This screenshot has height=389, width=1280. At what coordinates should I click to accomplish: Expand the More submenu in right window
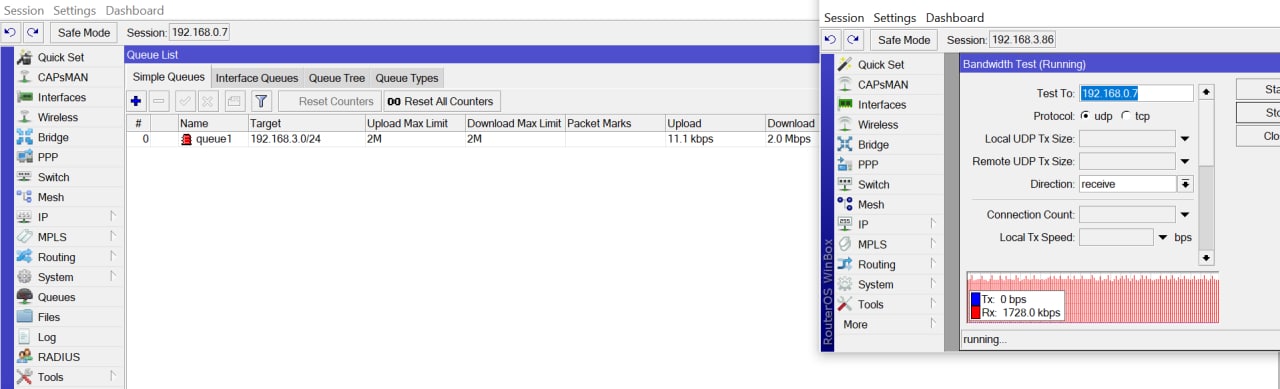pyautogui.click(x=933, y=324)
